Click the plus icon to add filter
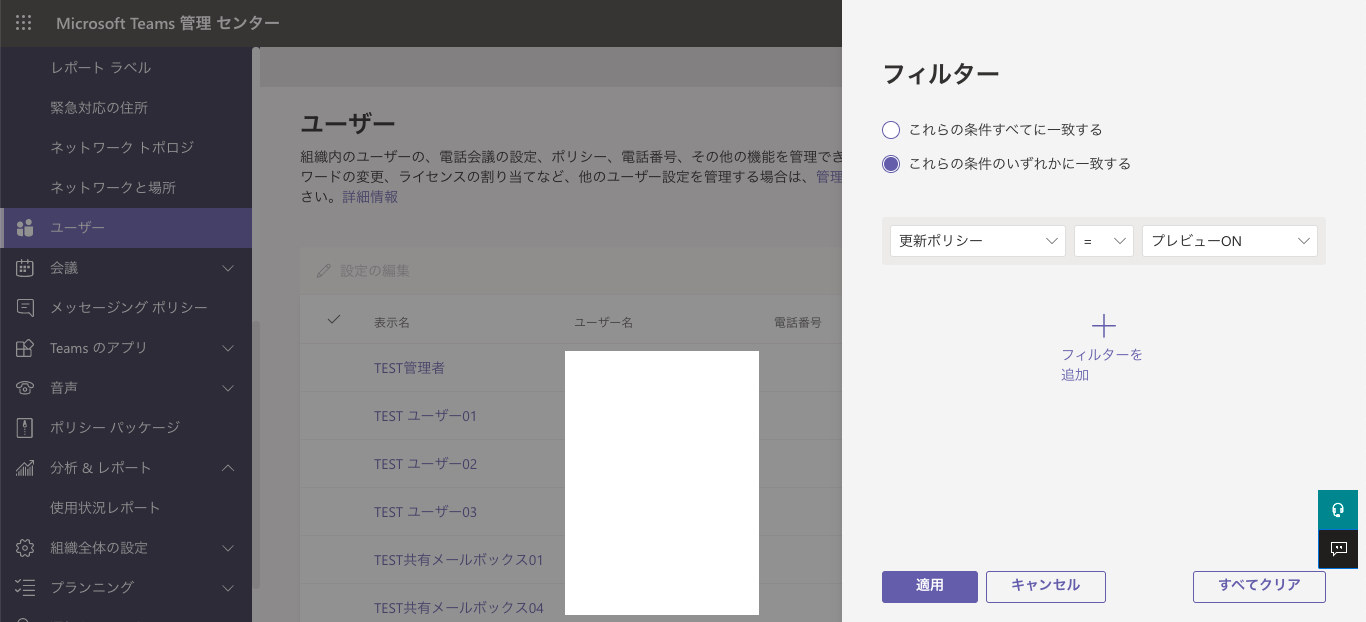The width and height of the screenshot is (1366, 622). (1103, 326)
